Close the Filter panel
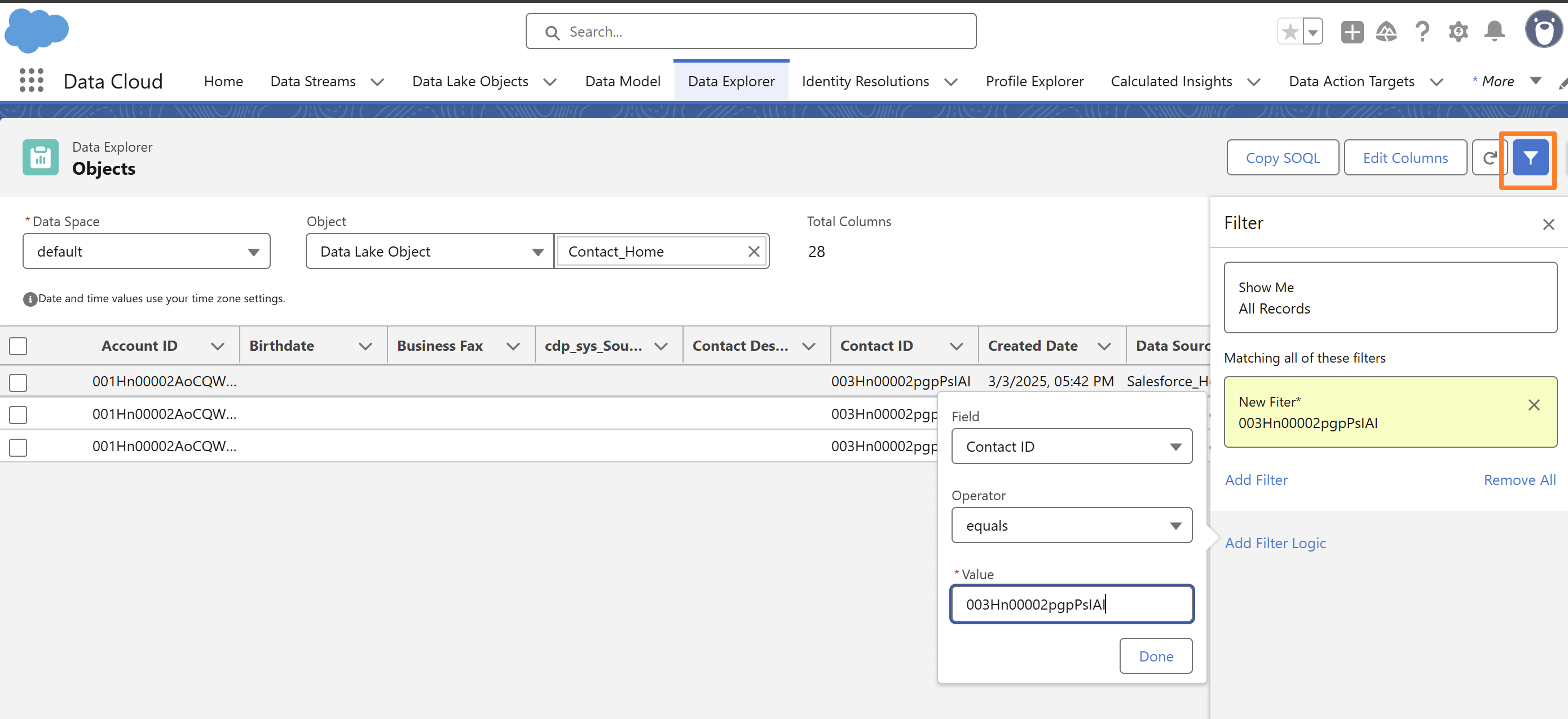This screenshot has width=1568, height=719. 1548,224
